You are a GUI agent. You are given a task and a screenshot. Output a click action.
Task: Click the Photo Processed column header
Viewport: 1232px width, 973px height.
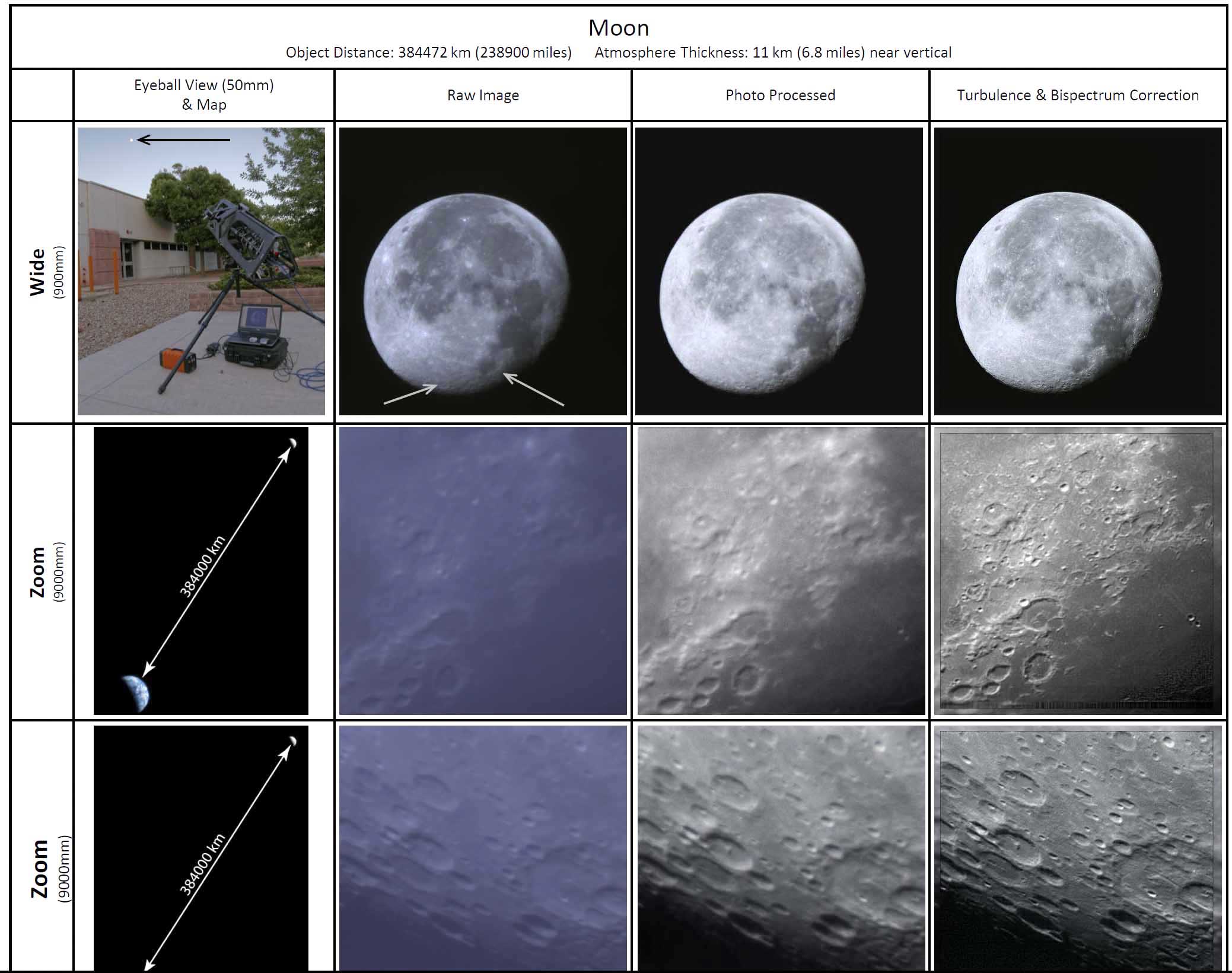pyautogui.click(x=780, y=96)
